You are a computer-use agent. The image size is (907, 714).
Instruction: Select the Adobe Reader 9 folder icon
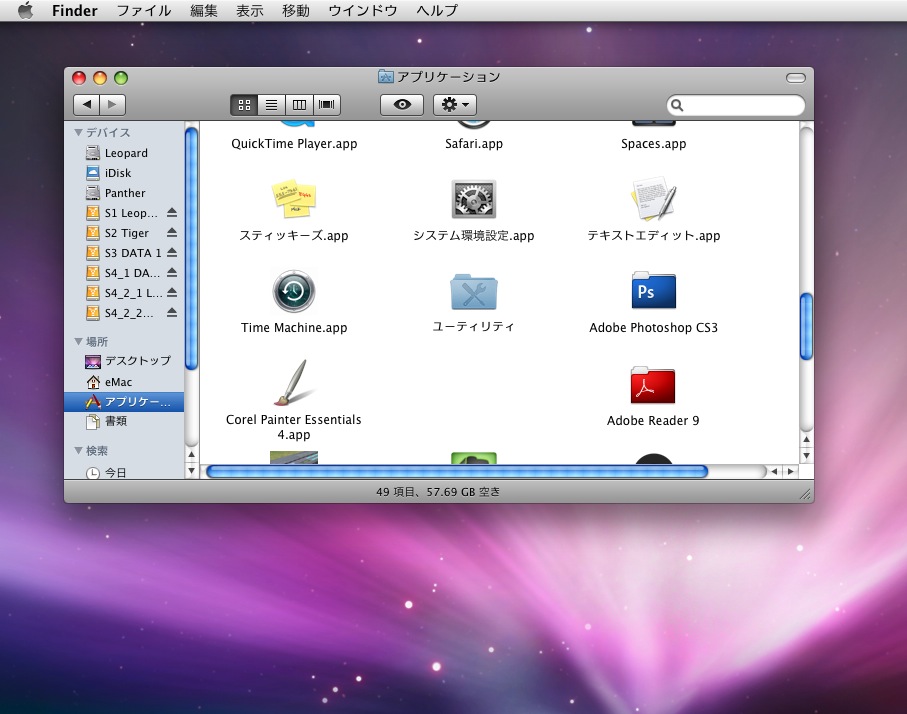click(x=652, y=385)
